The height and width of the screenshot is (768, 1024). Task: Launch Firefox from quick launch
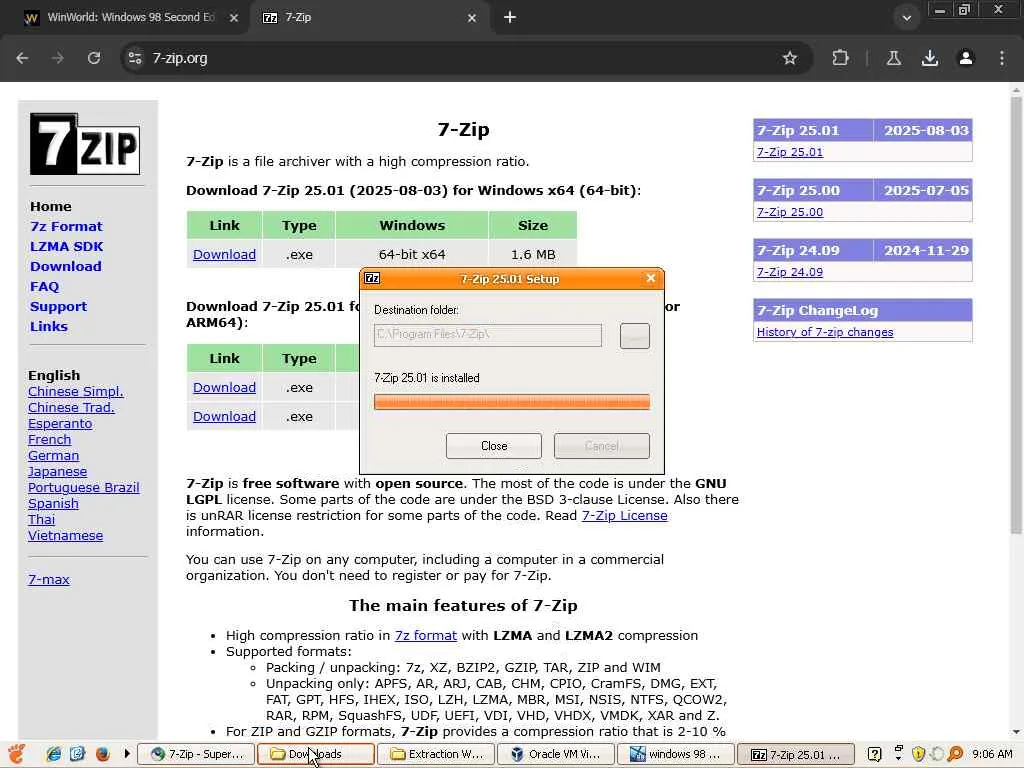click(103, 754)
